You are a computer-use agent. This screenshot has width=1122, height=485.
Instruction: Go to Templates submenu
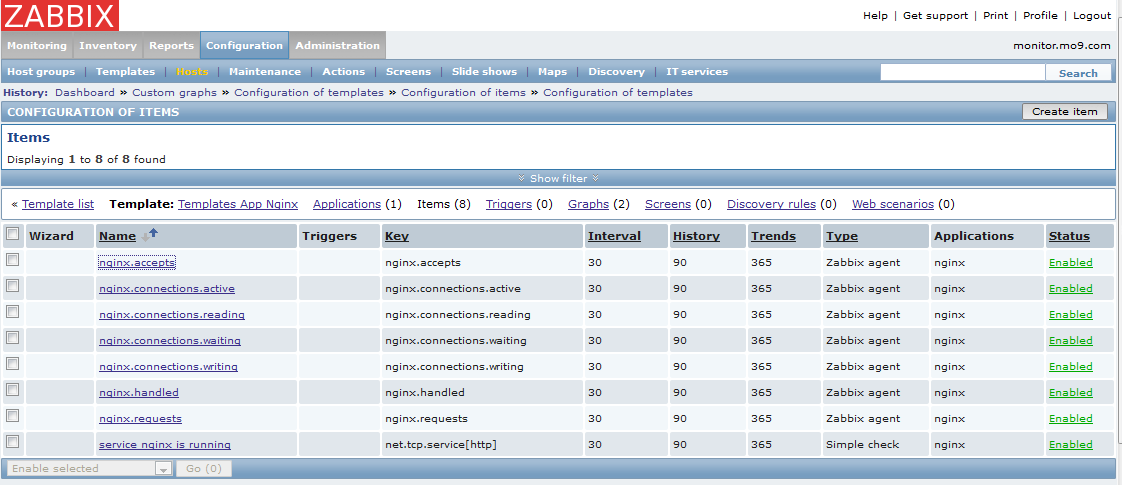tap(125, 72)
